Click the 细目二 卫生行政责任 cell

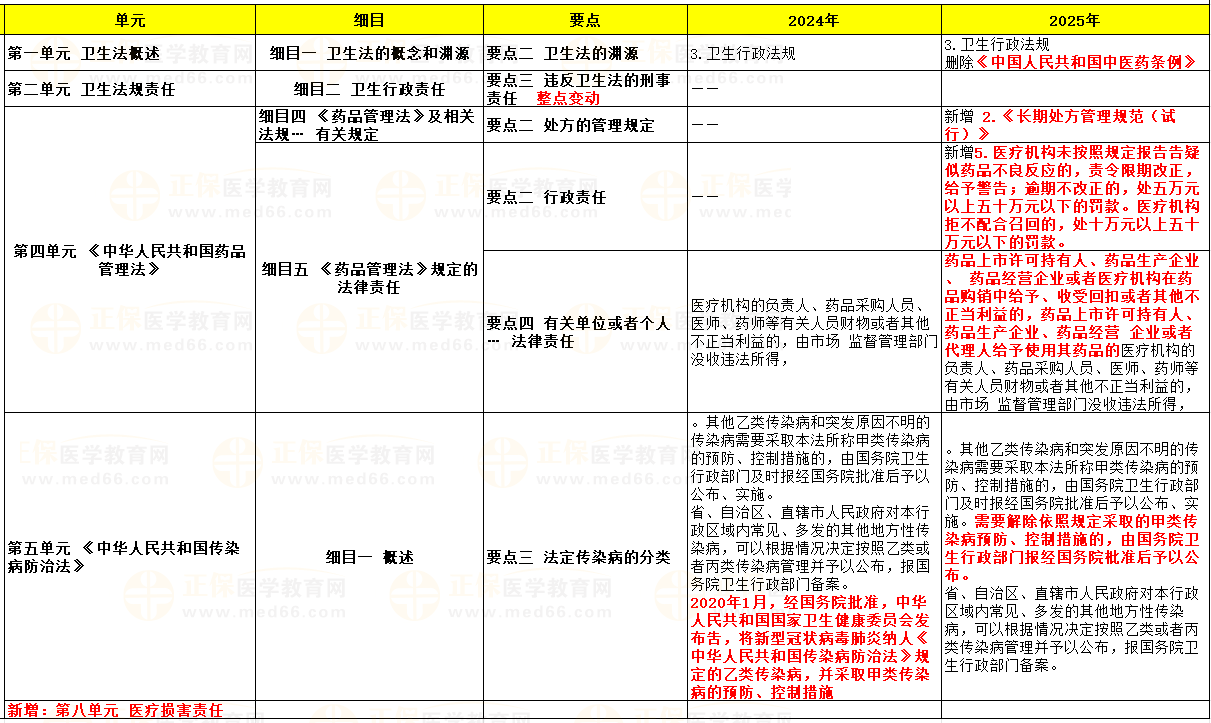pos(369,89)
